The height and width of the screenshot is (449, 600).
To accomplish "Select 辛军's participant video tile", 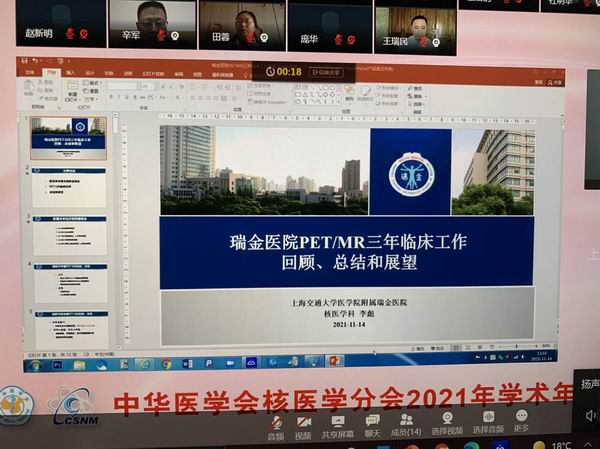I will [x=152, y=24].
